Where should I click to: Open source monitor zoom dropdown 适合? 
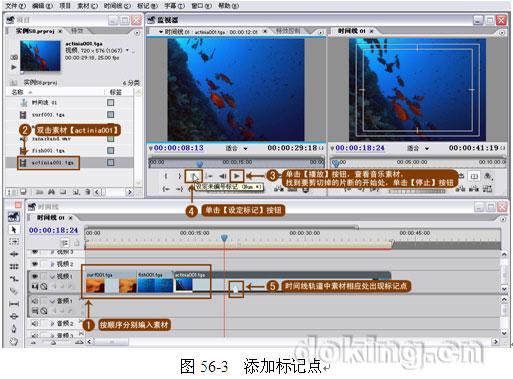click(x=237, y=148)
